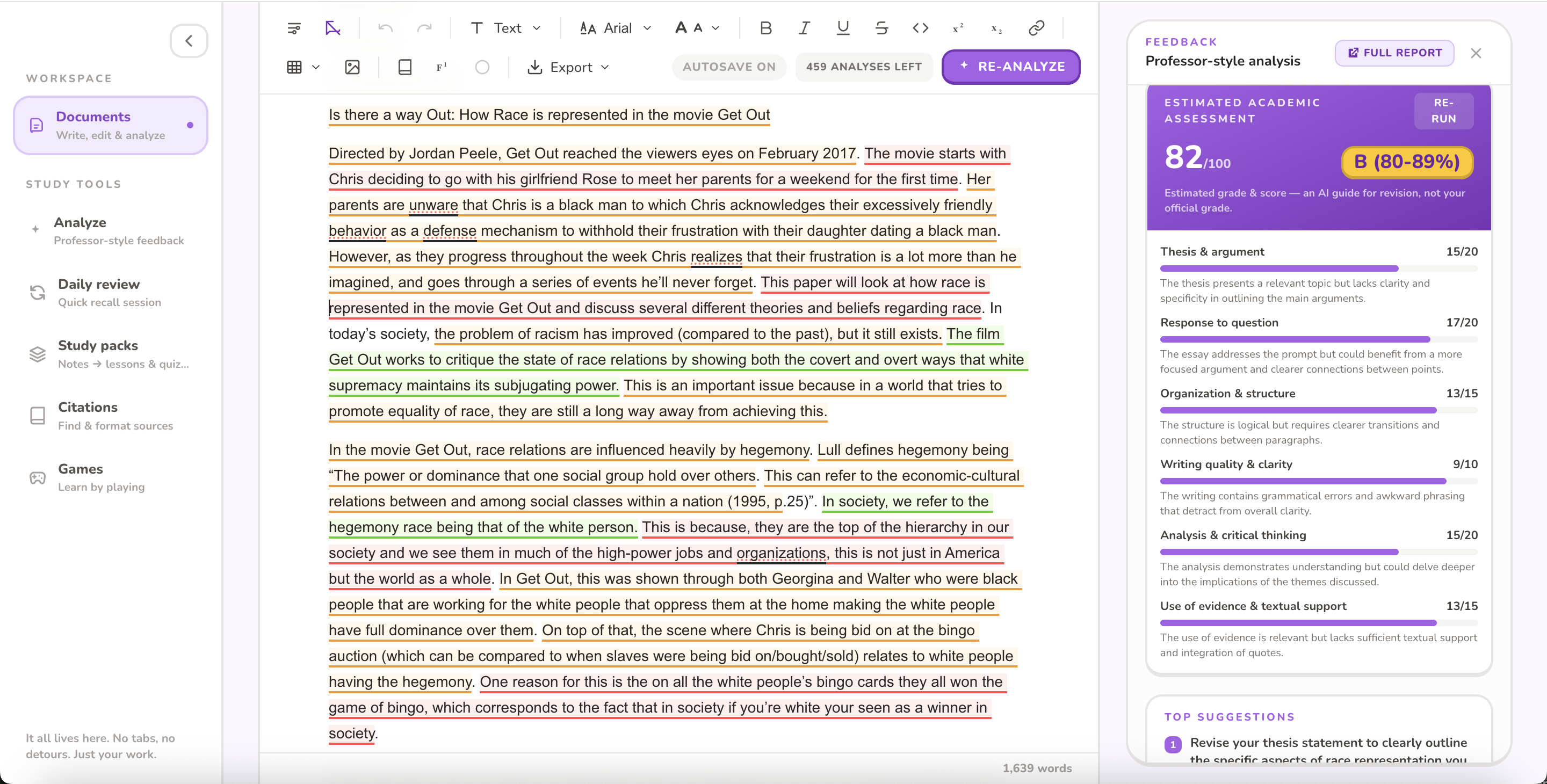Click the 1,639 words counter

click(x=1037, y=768)
